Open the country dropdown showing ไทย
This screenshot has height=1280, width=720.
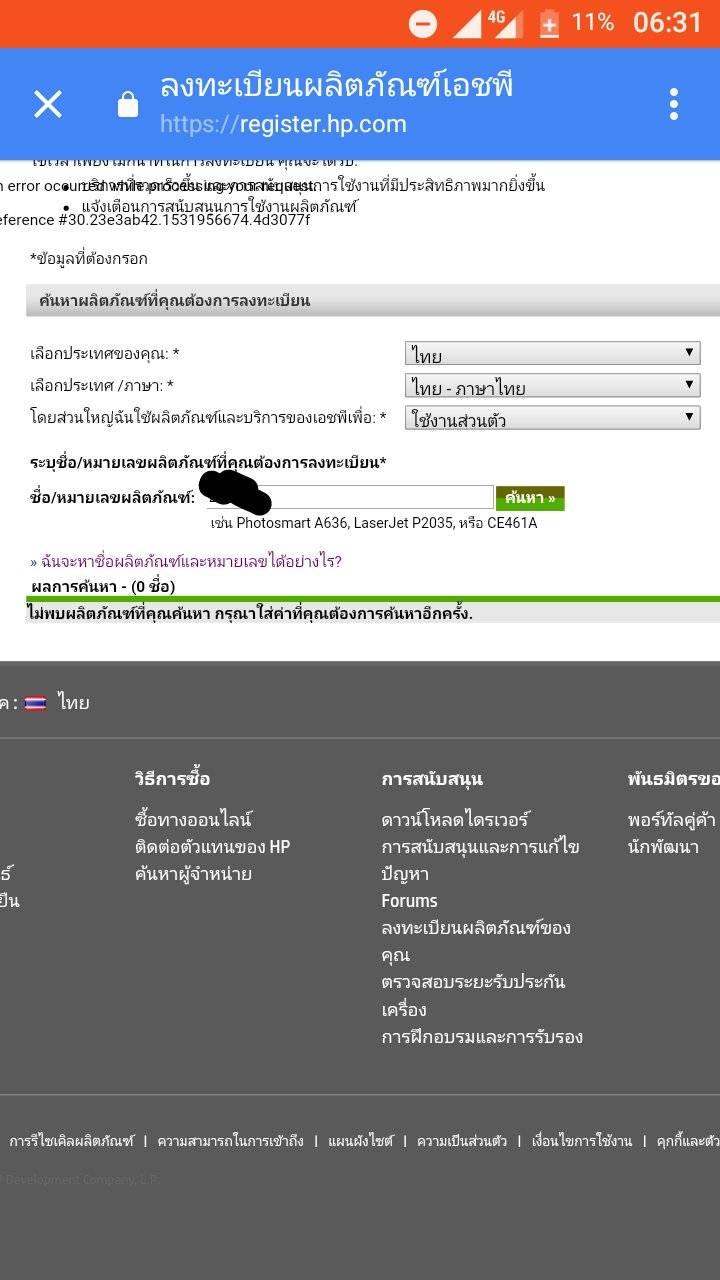553,353
